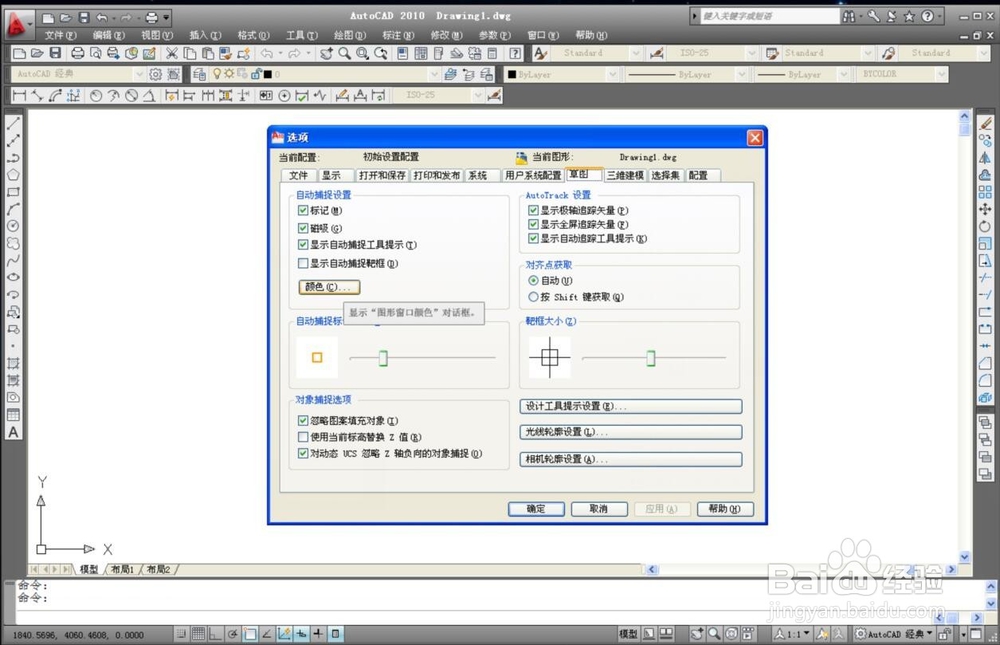Click Text Style icon beside Standard

540,54
